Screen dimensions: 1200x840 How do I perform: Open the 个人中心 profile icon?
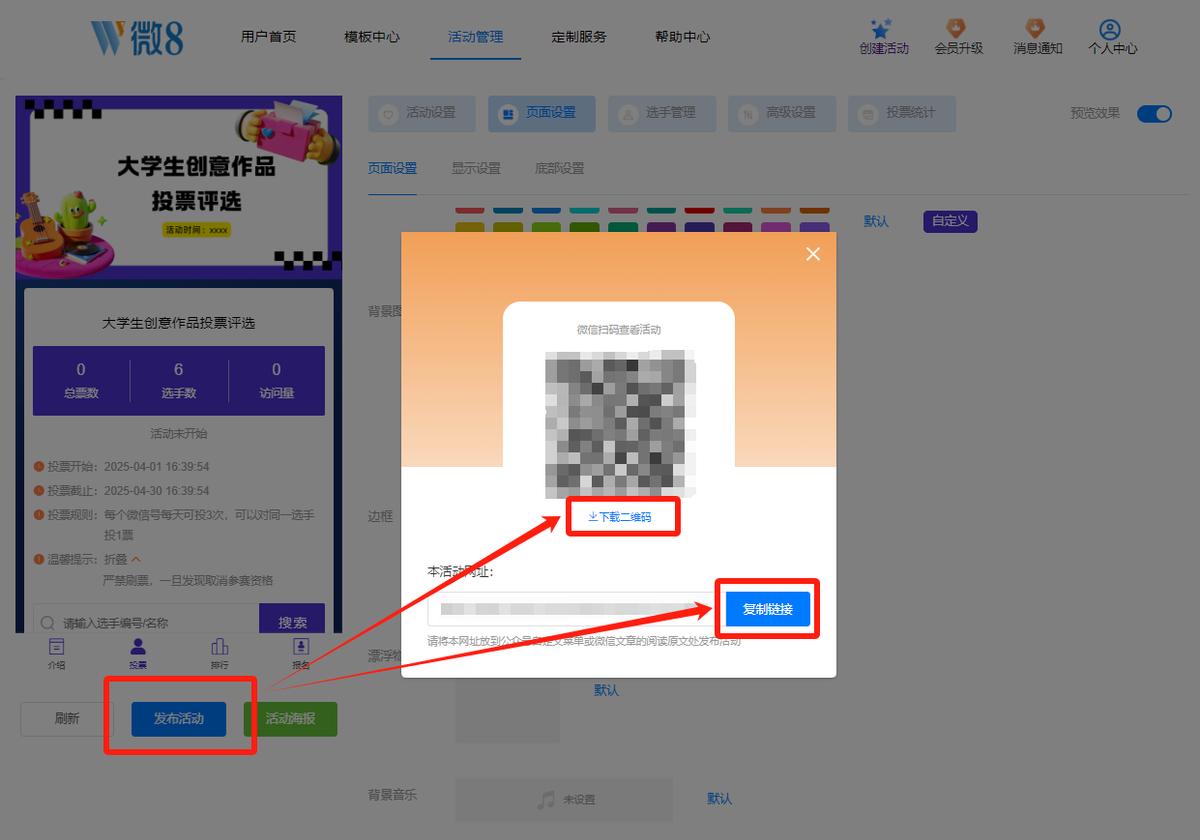pyautogui.click(x=1110, y=30)
